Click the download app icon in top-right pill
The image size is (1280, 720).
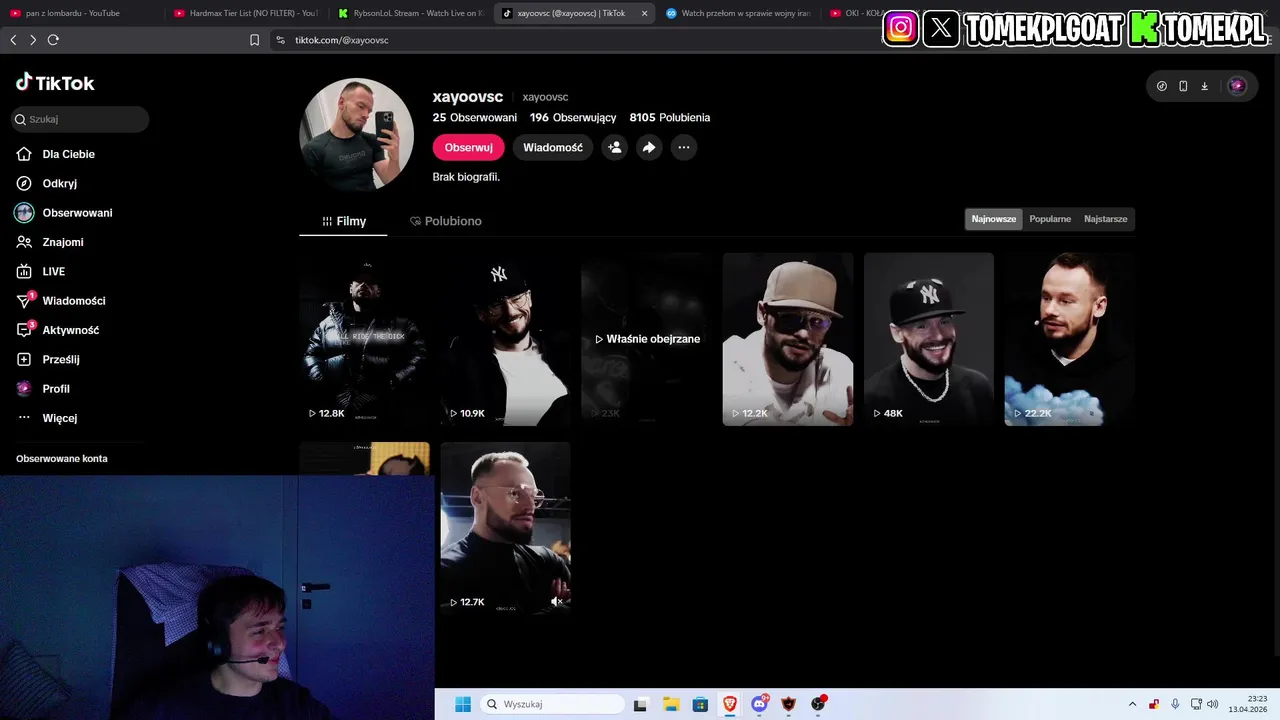[1204, 86]
